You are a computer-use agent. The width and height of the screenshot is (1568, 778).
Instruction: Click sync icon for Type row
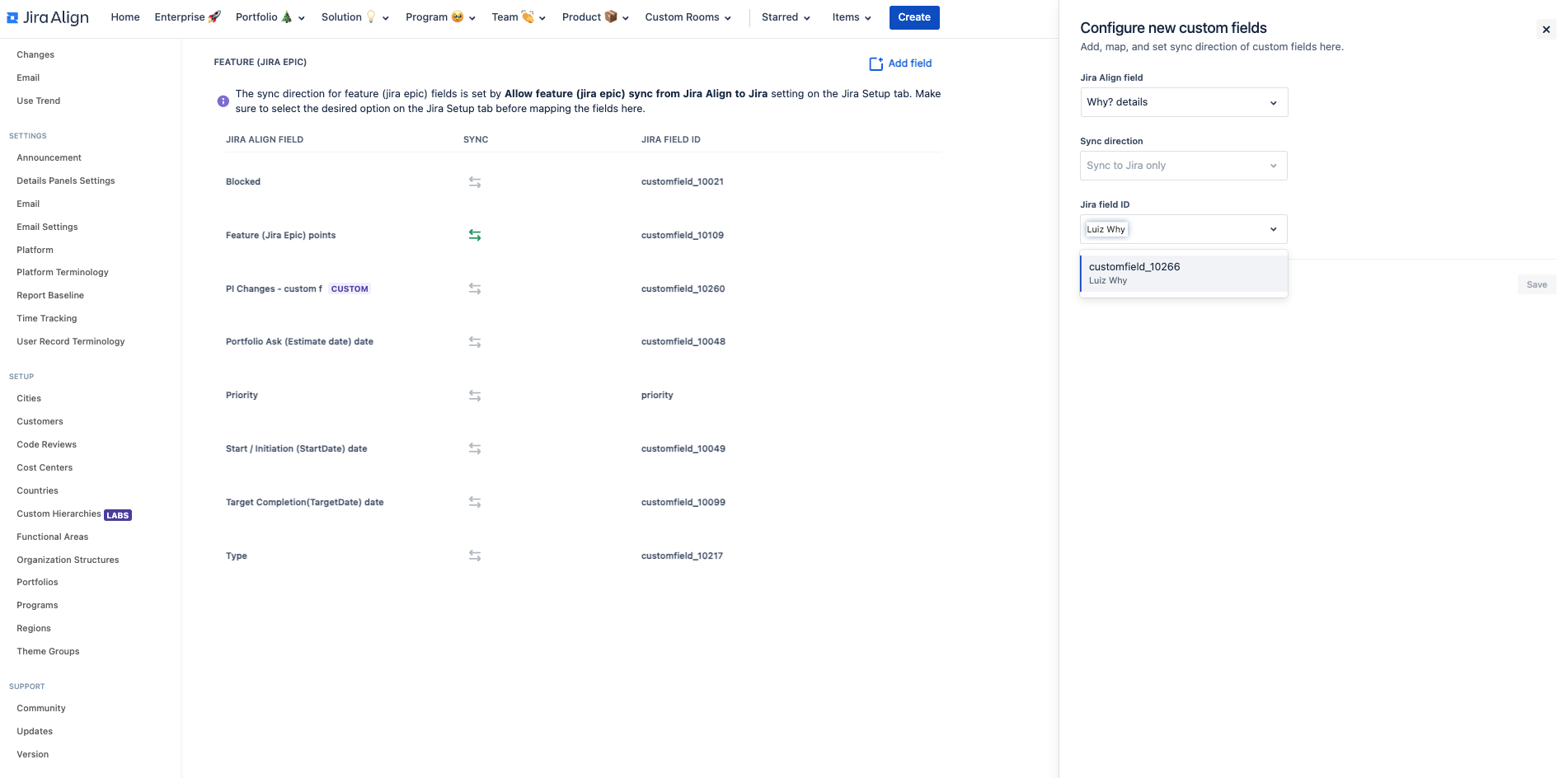[475, 556]
